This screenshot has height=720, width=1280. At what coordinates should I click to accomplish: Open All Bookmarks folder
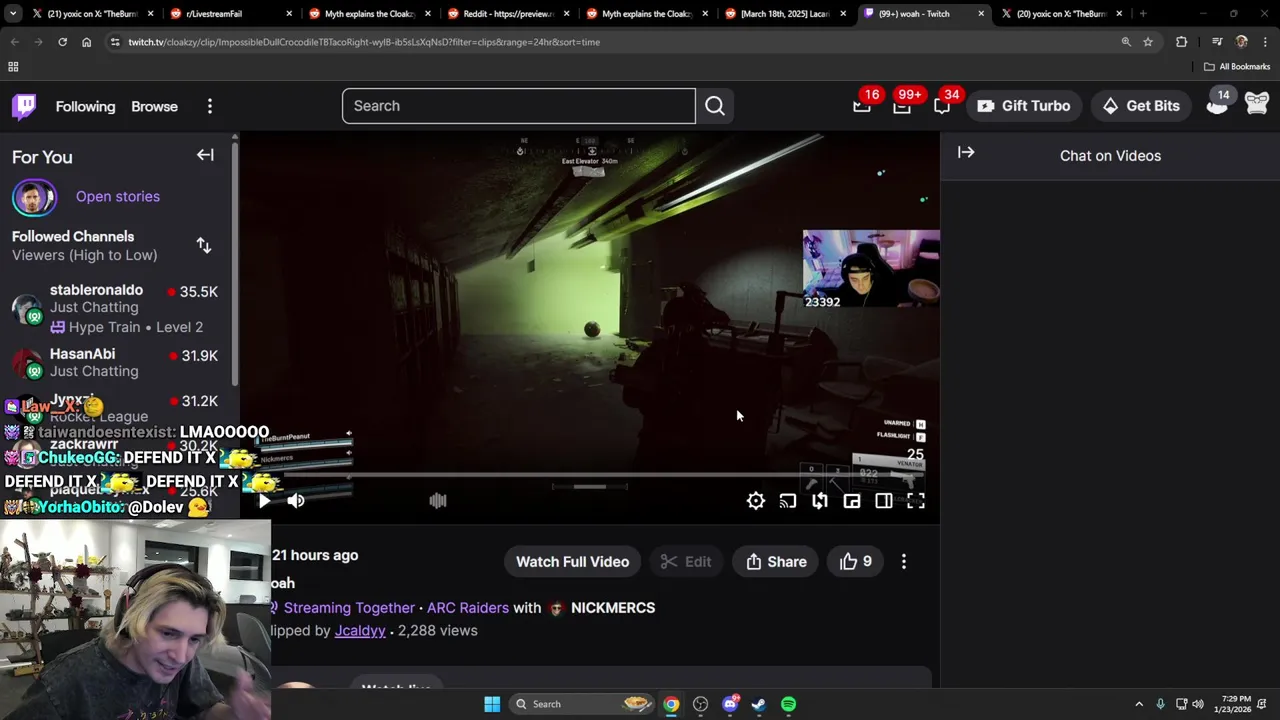(1237, 67)
